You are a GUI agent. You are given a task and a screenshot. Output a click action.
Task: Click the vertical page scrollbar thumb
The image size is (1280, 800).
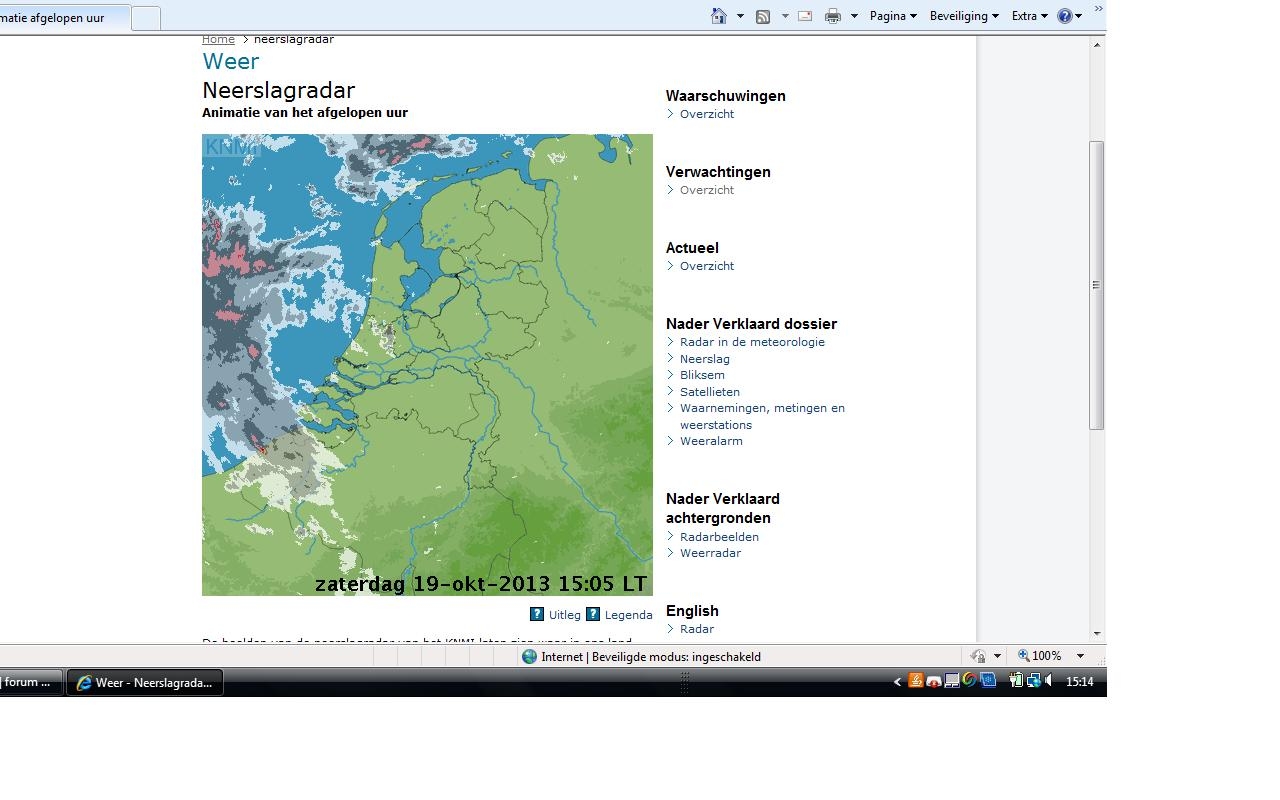pos(1097,285)
